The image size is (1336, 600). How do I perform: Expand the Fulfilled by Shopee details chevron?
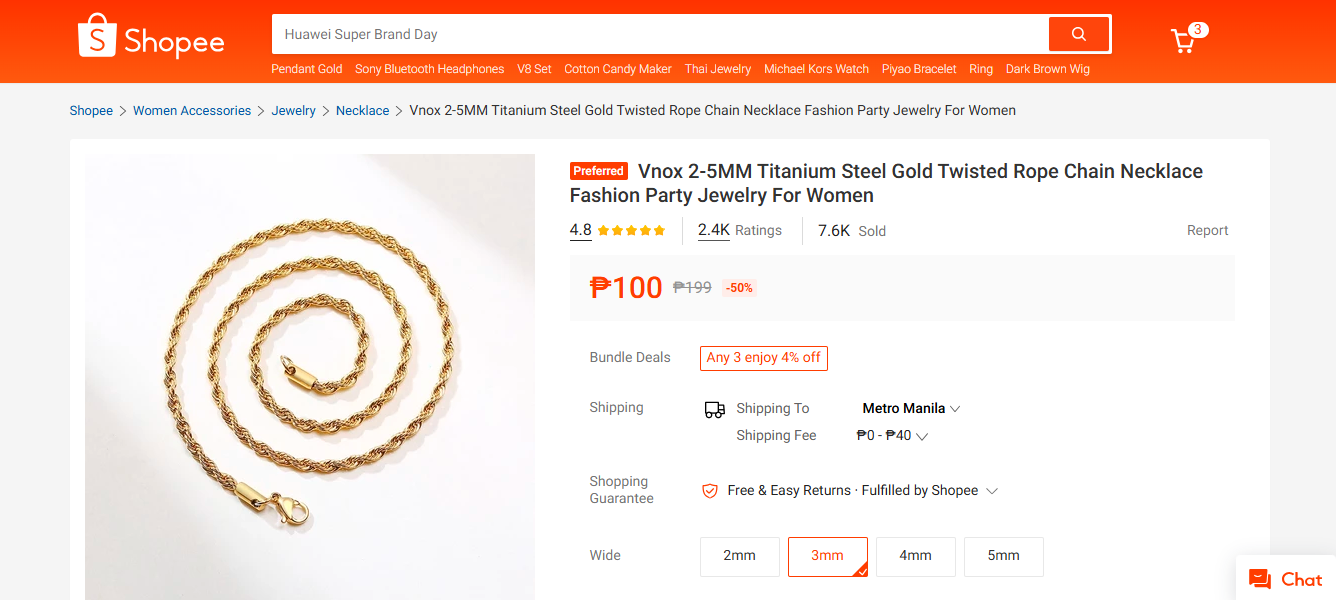[x=991, y=490]
